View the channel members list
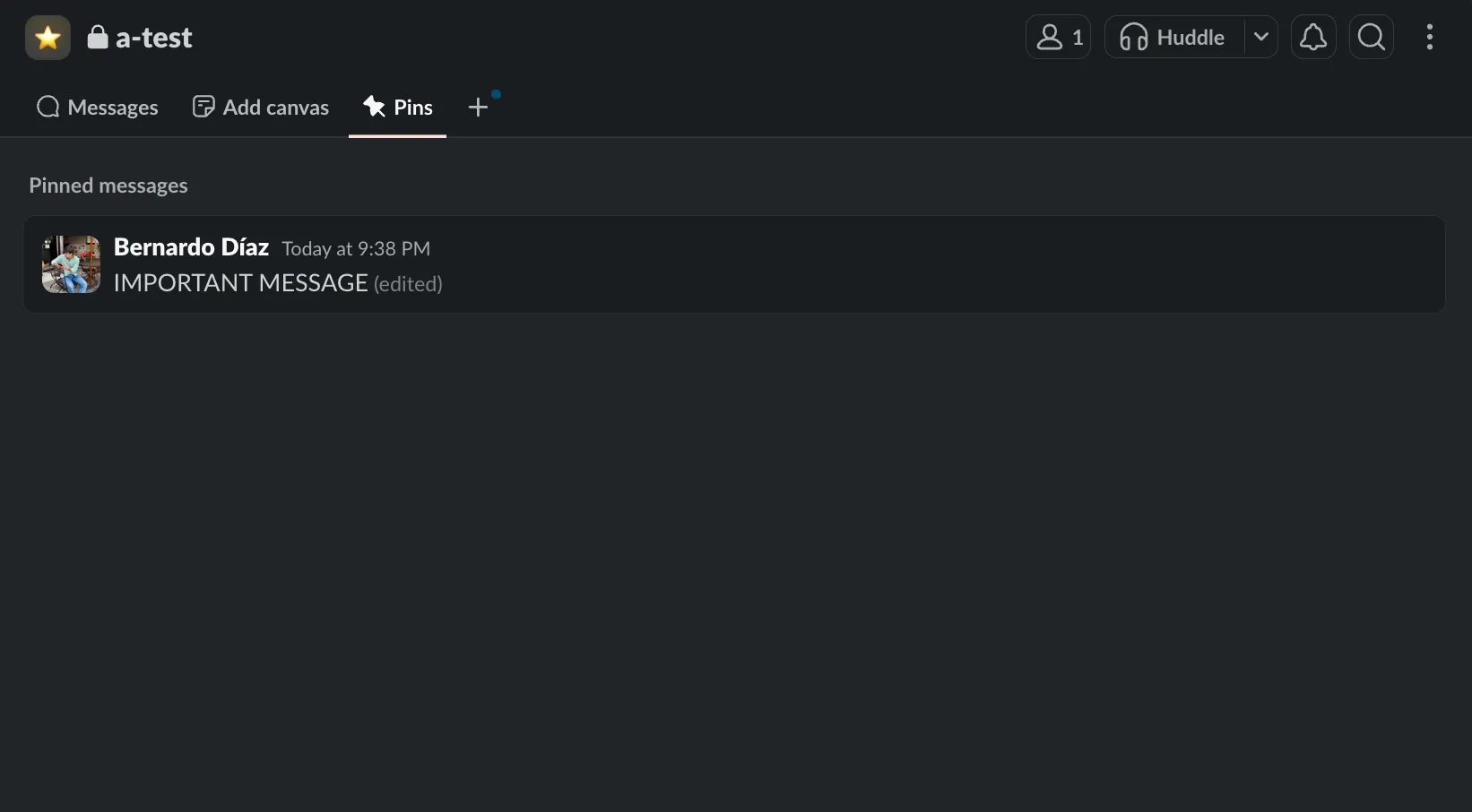1472x812 pixels. tap(1058, 38)
